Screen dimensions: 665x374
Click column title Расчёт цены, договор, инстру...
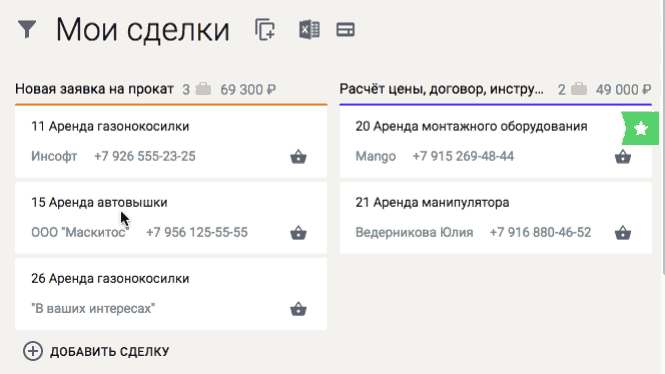pos(441,89)
